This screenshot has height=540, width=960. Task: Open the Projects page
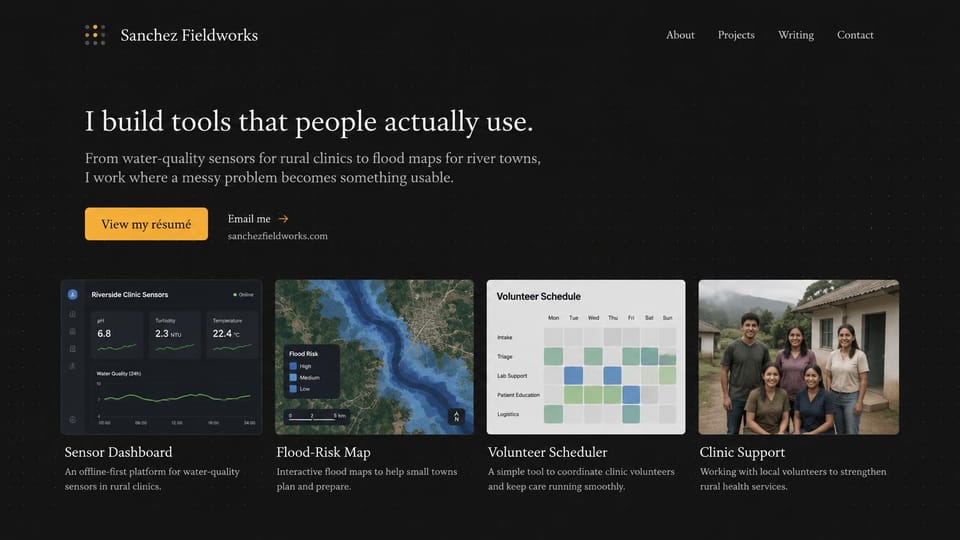736,35
